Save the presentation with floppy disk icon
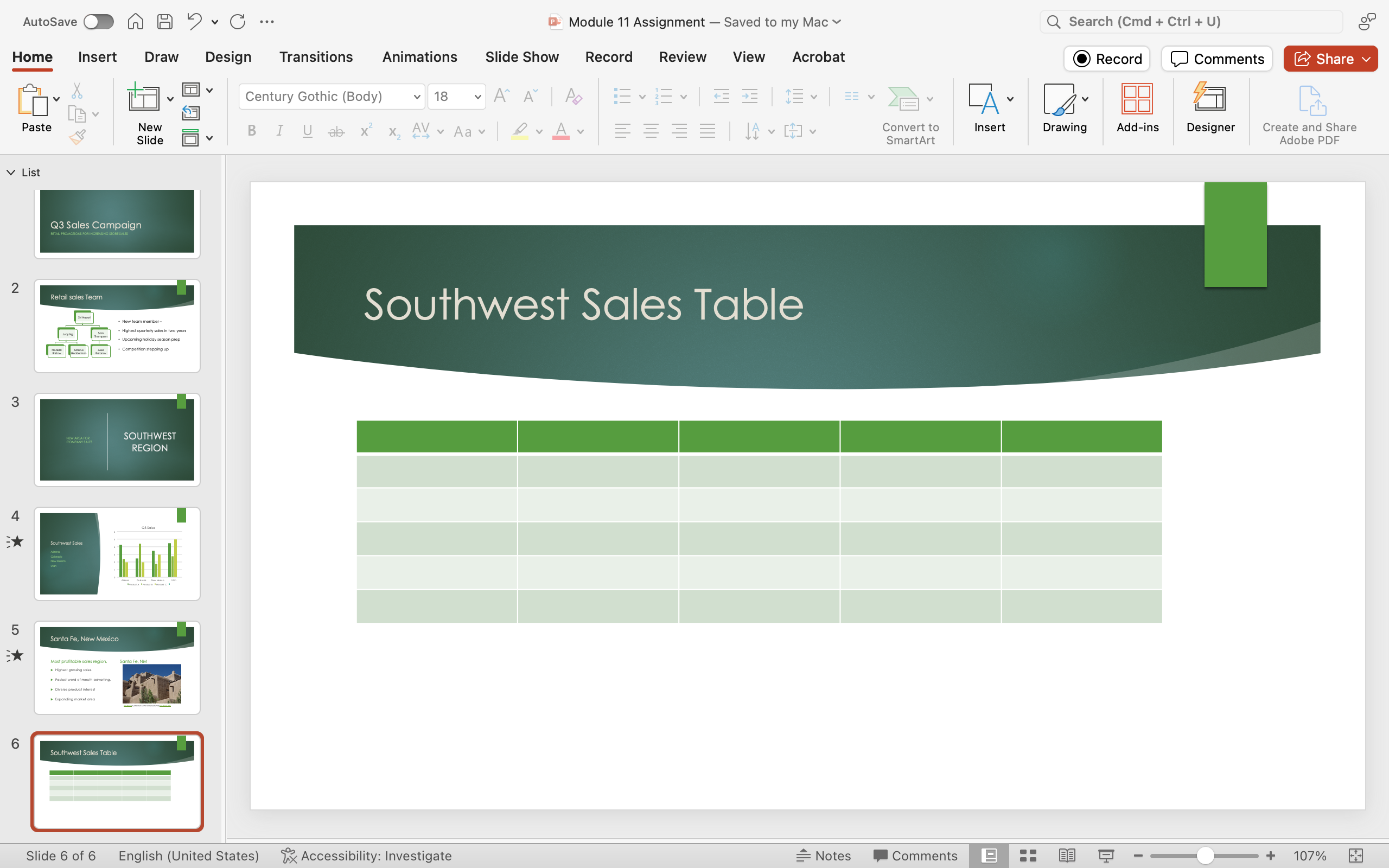The image size is (1389, 868). 165,22
